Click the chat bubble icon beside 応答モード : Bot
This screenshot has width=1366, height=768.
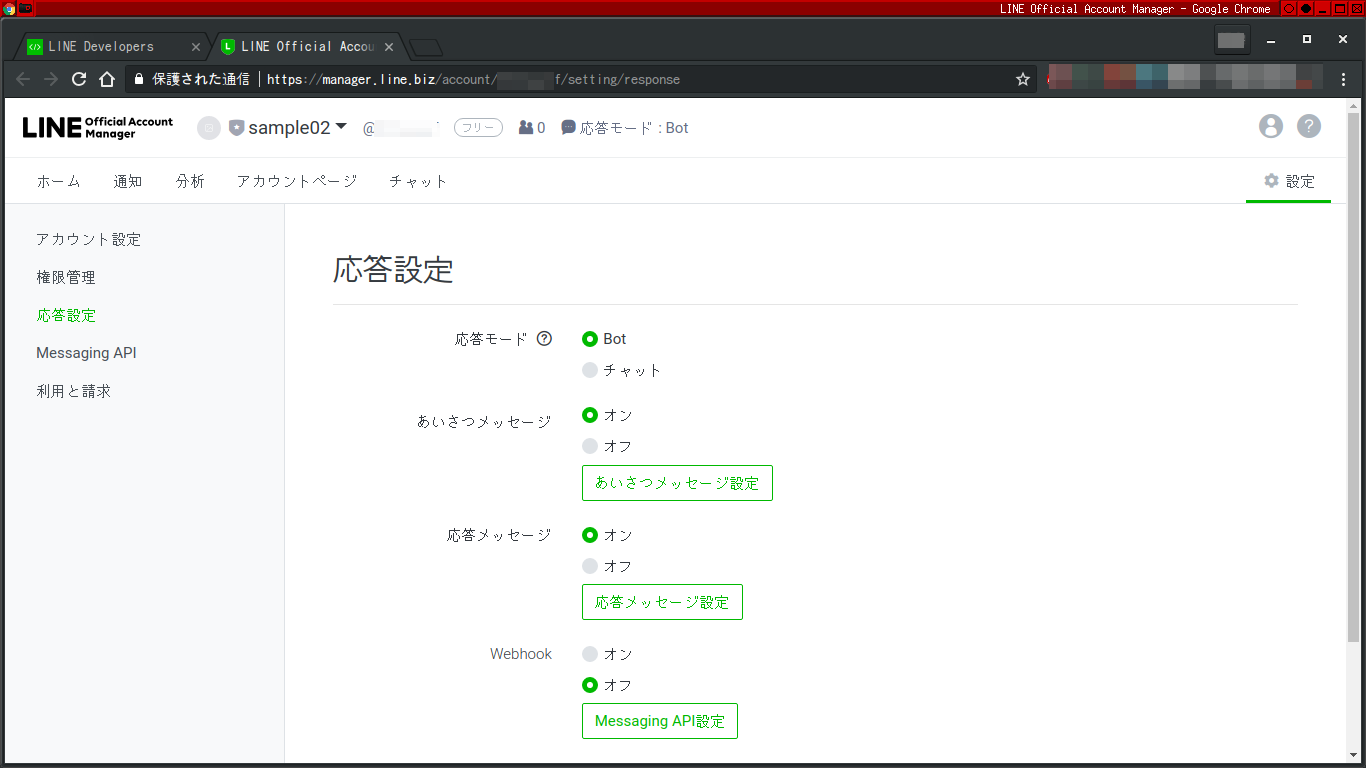(x=569, y=127)
